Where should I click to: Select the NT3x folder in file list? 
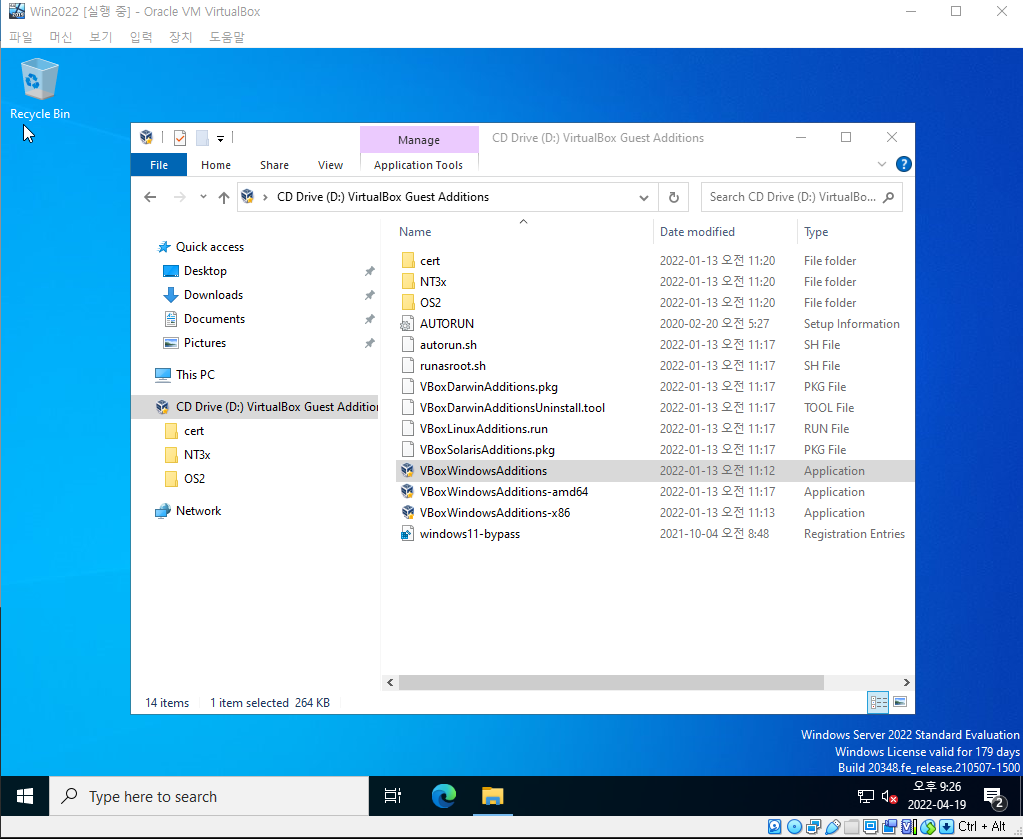pos(433,282)
